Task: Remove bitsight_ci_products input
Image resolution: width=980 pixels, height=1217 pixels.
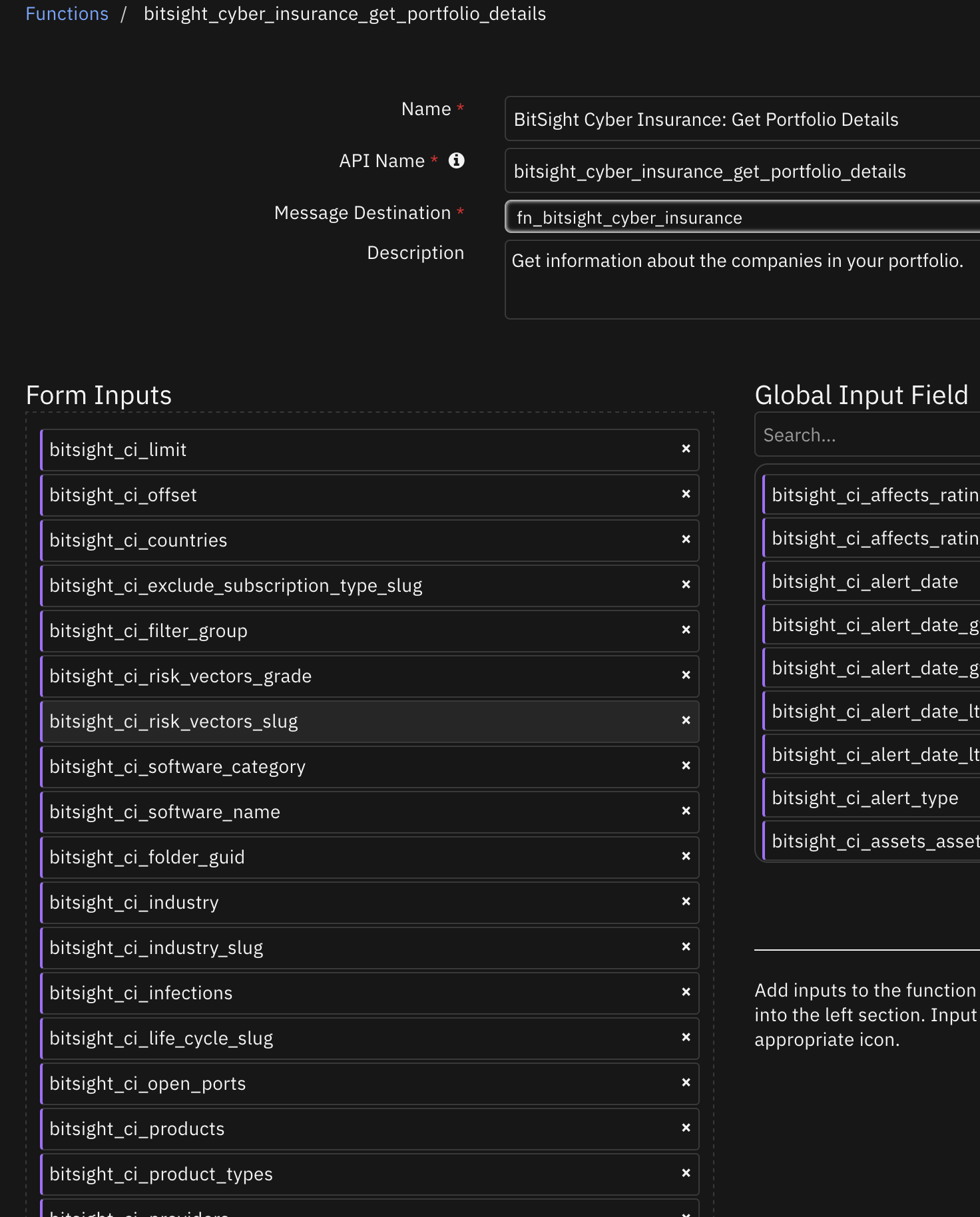Action: 686,1128
